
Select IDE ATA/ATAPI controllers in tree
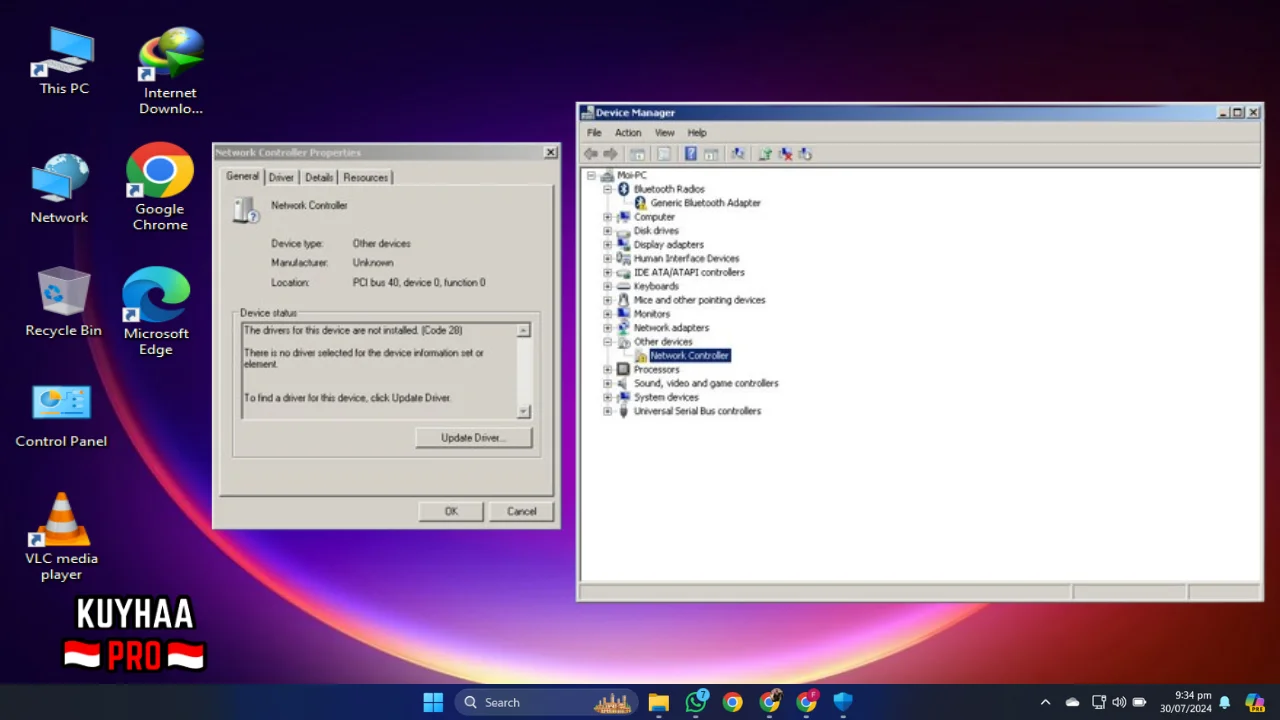pyautogui.click(x=689, y=273)
